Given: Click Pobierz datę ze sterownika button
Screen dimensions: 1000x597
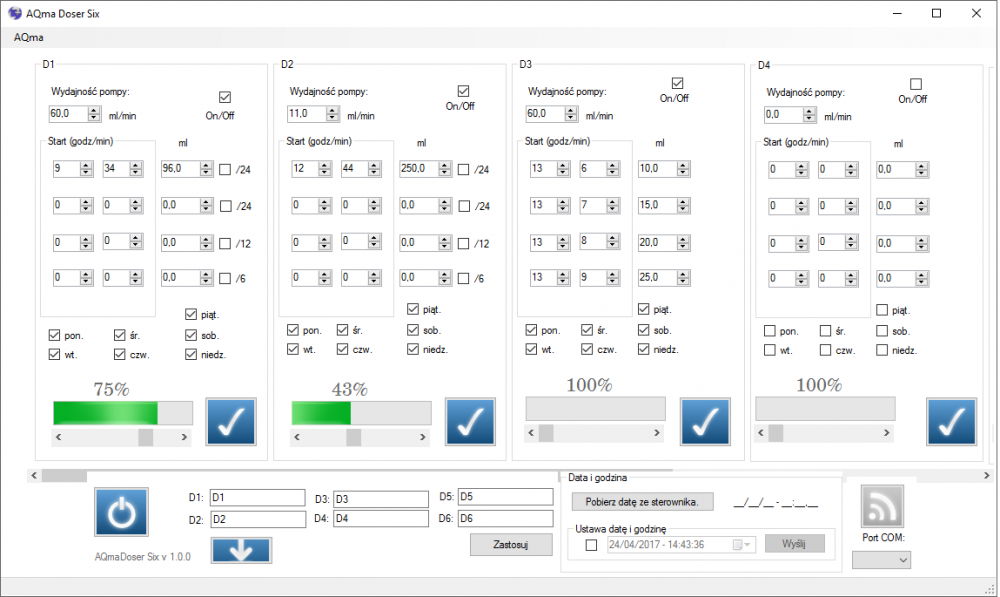Looking at the screenshot, I should point(642,502).
